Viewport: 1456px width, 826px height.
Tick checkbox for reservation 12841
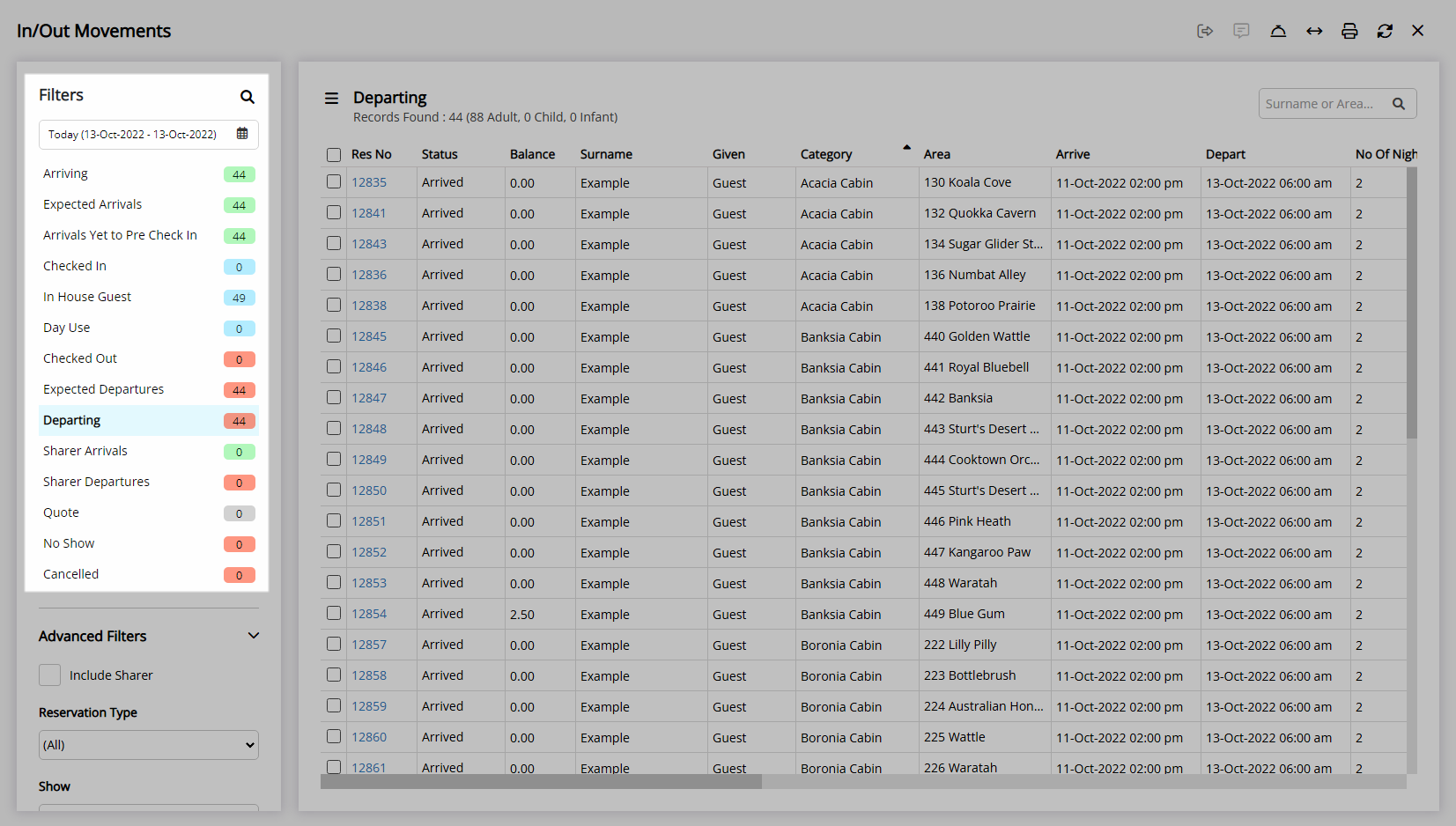click(334, 212)
